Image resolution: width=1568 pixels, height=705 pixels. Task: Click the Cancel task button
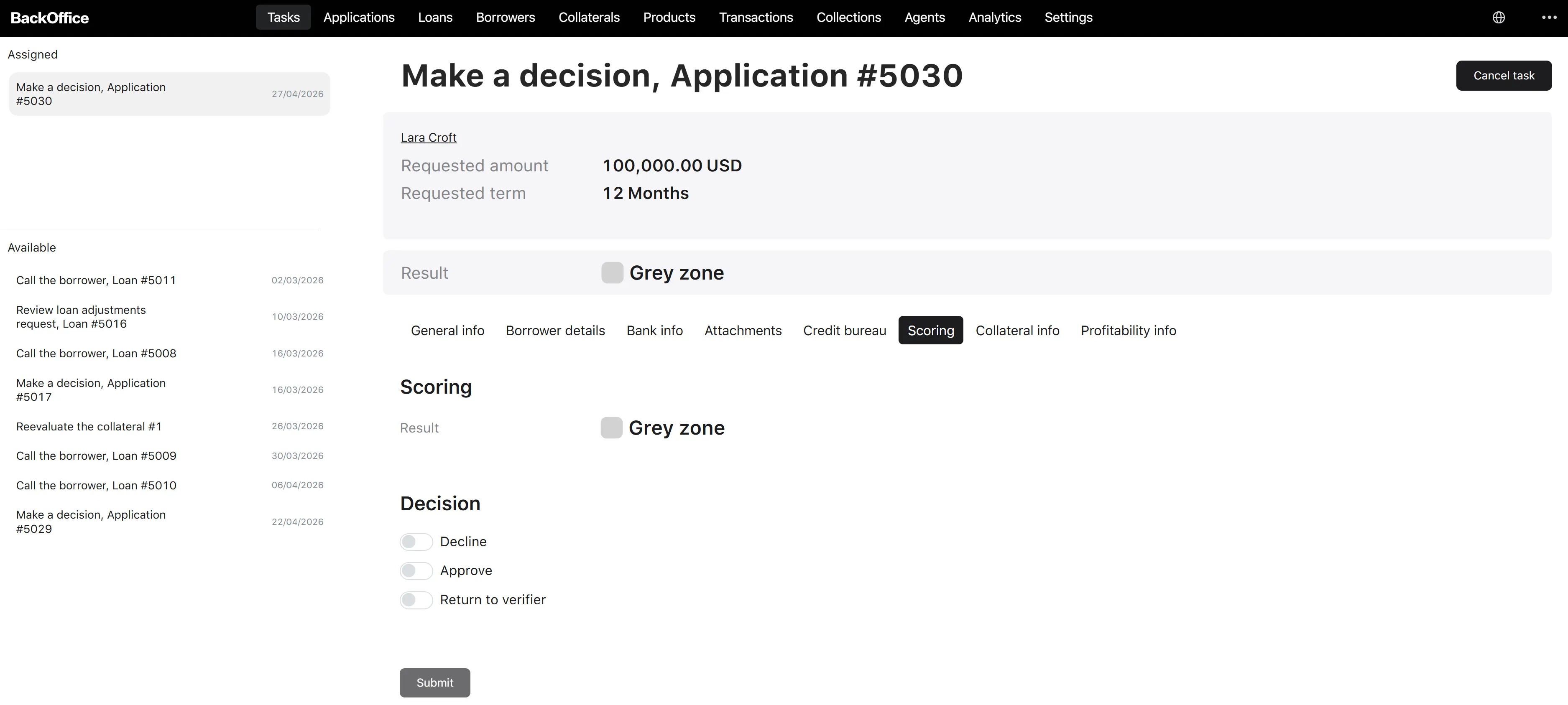point(1504,75)
